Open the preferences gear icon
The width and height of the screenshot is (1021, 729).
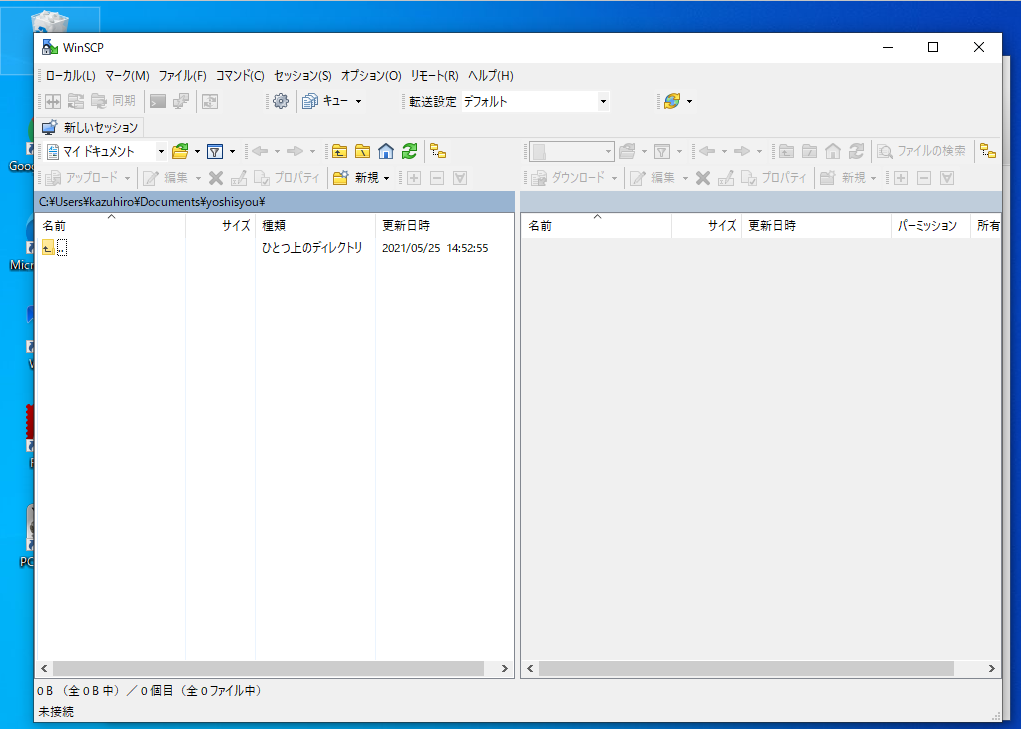tap(281, 101)
